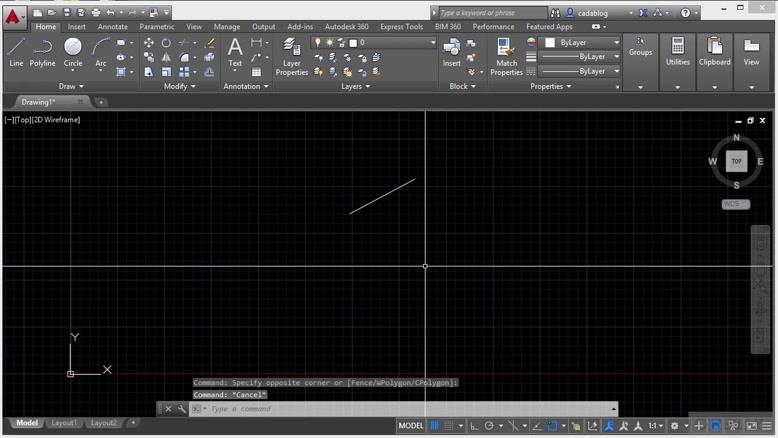Select the Copy tool in Modify
Viewport: 778px width, 438px height.
click(148, 58)
